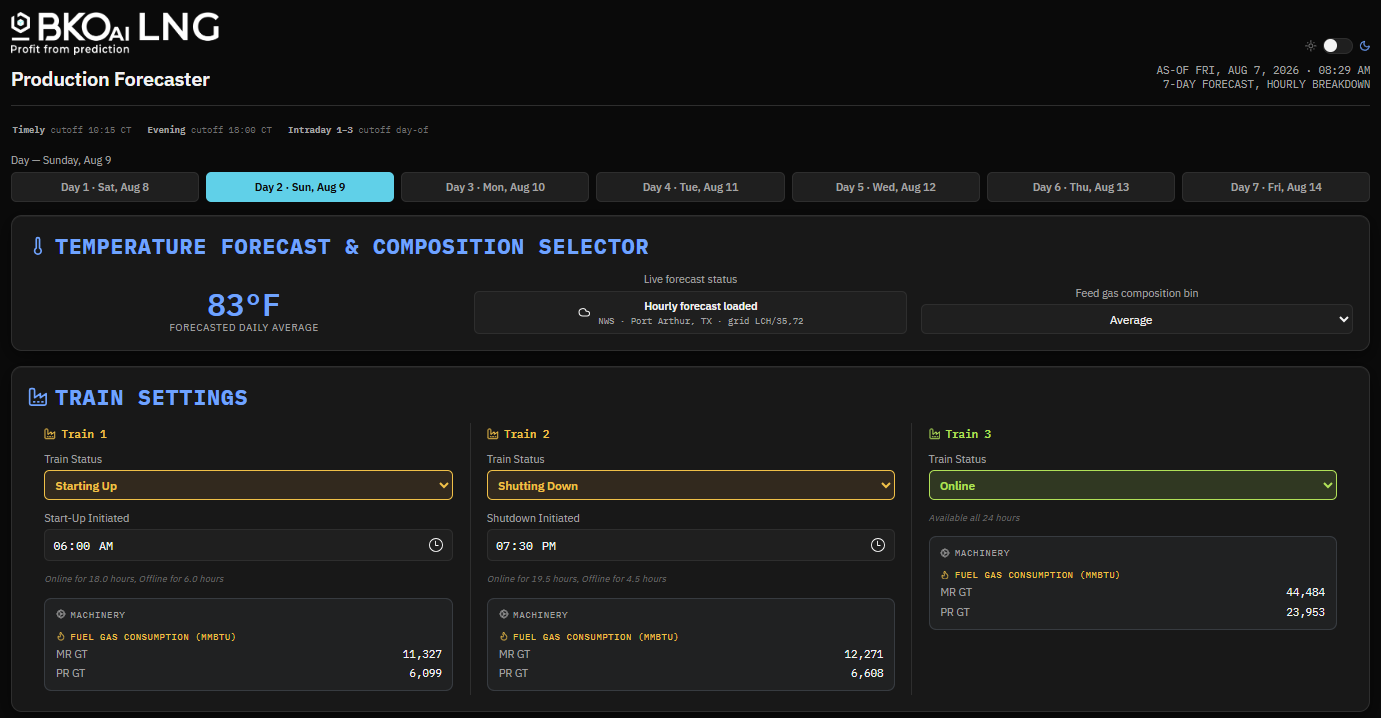Viewport: 1381px width, 718px height.
Task: Choose the Day 6 · Thu, Aug 13 tab
Action: click(1081, 187)
